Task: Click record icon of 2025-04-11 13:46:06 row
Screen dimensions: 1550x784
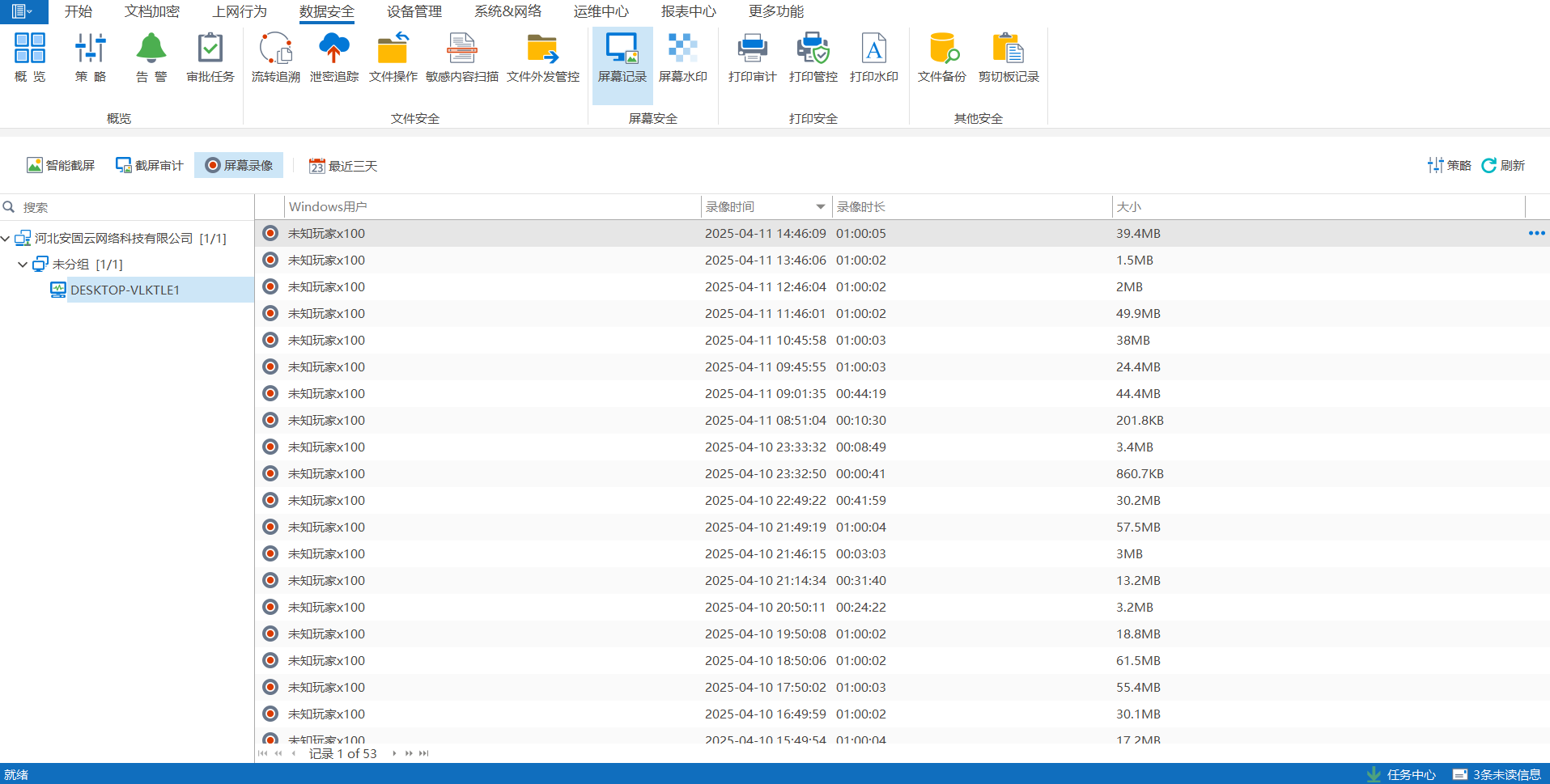Action: click(x=270, y=260)
